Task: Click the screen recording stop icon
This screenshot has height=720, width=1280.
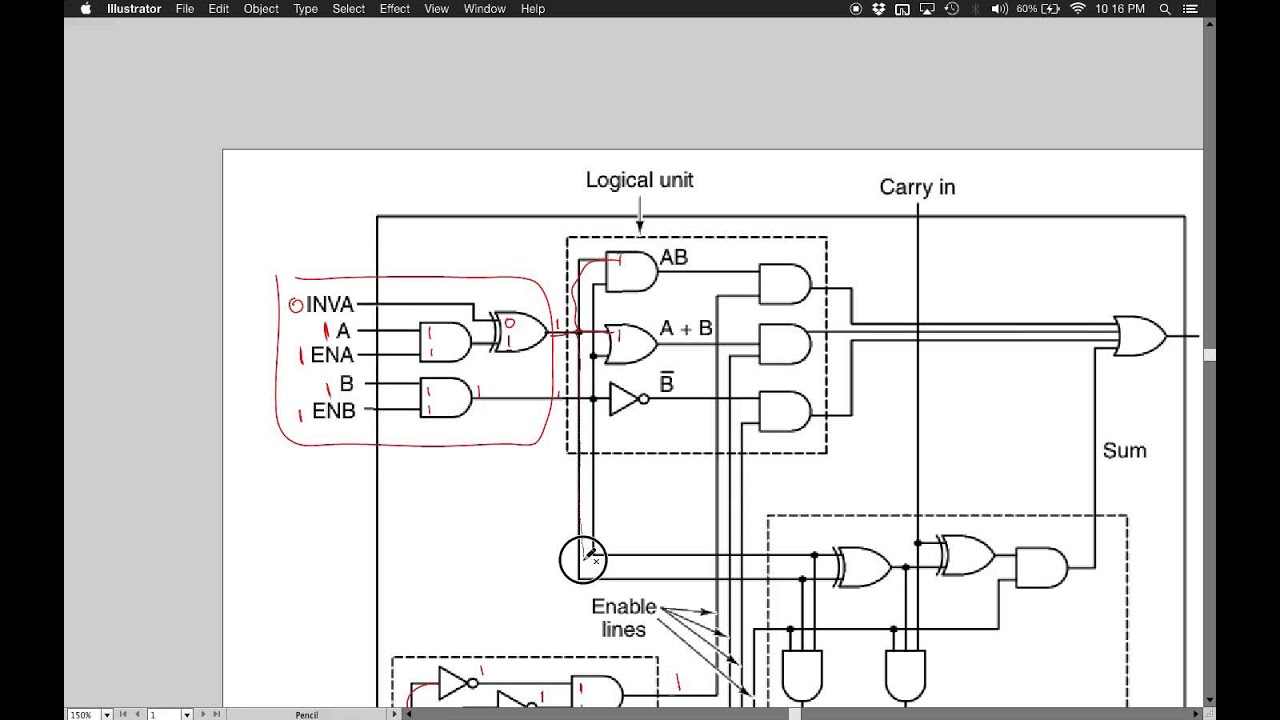Action: (856, 9)
